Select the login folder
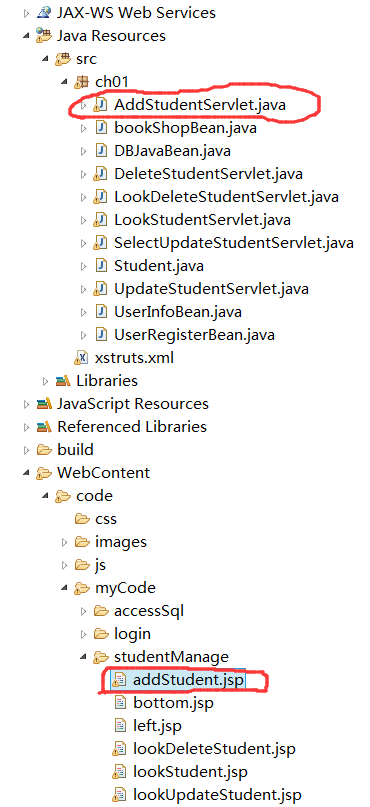 pyautogui.click(x=132, y=634)
